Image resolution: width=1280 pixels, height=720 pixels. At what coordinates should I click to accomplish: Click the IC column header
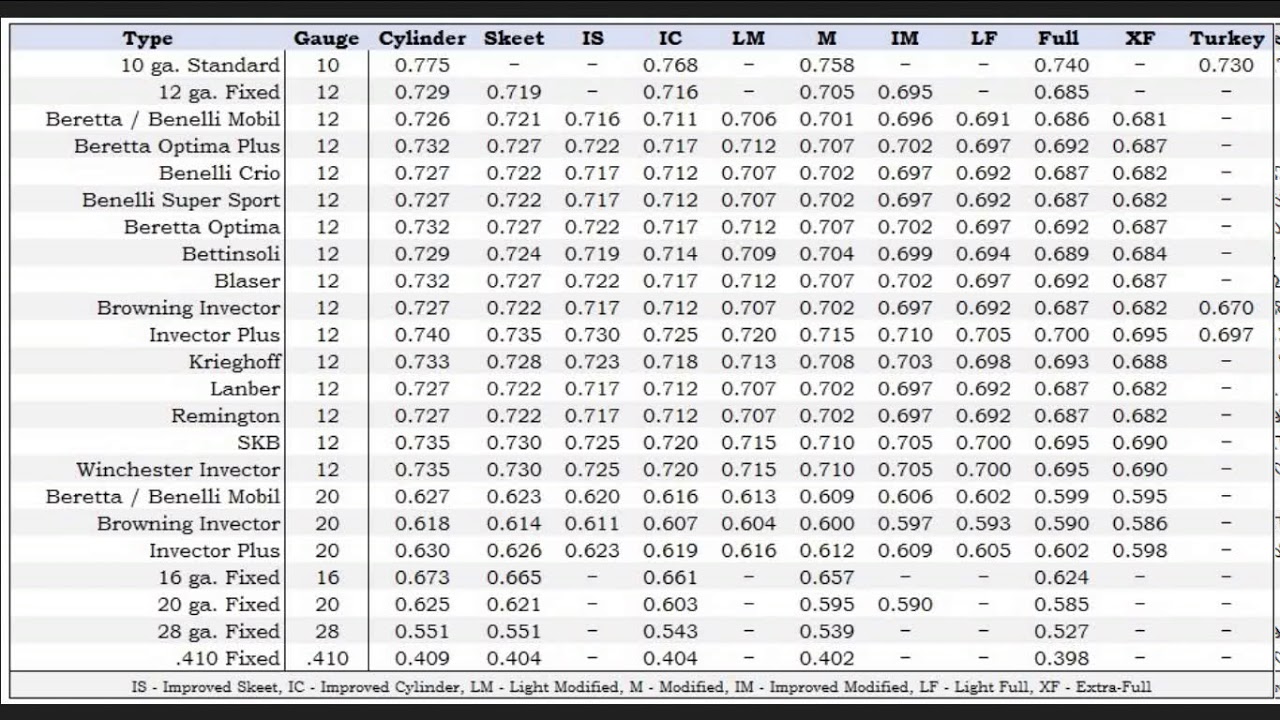(x=670, y=39)
